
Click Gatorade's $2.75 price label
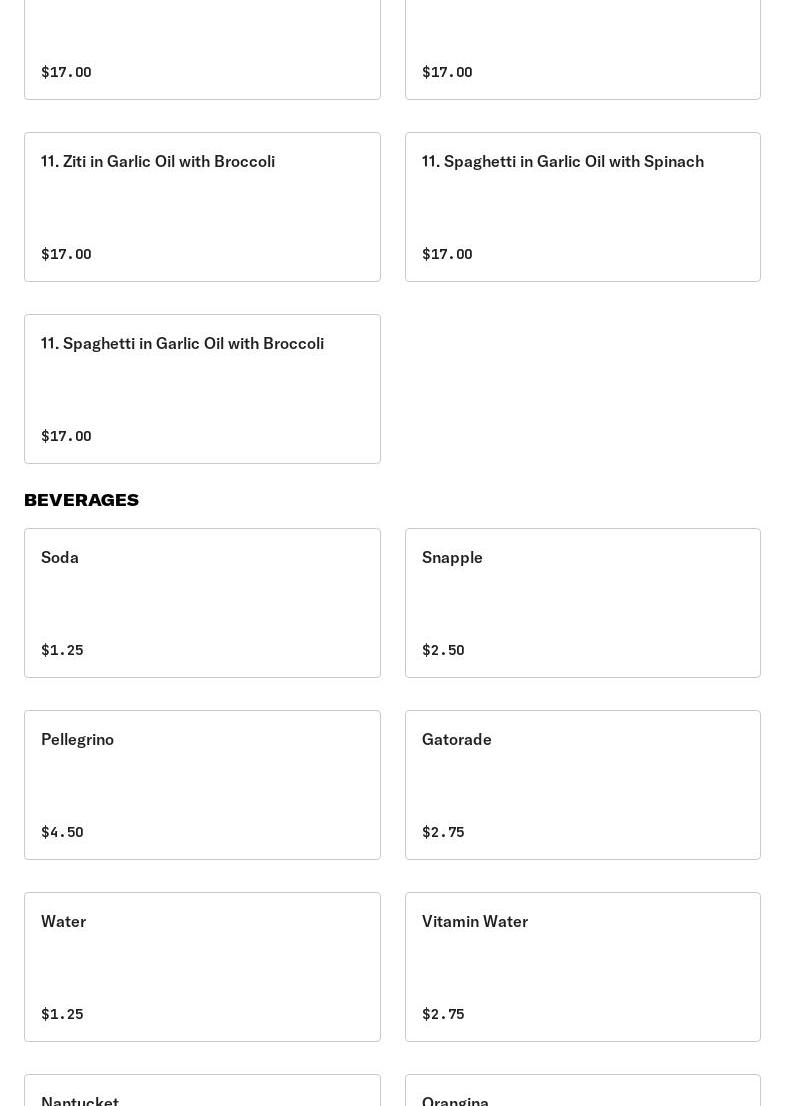point(443,832)
